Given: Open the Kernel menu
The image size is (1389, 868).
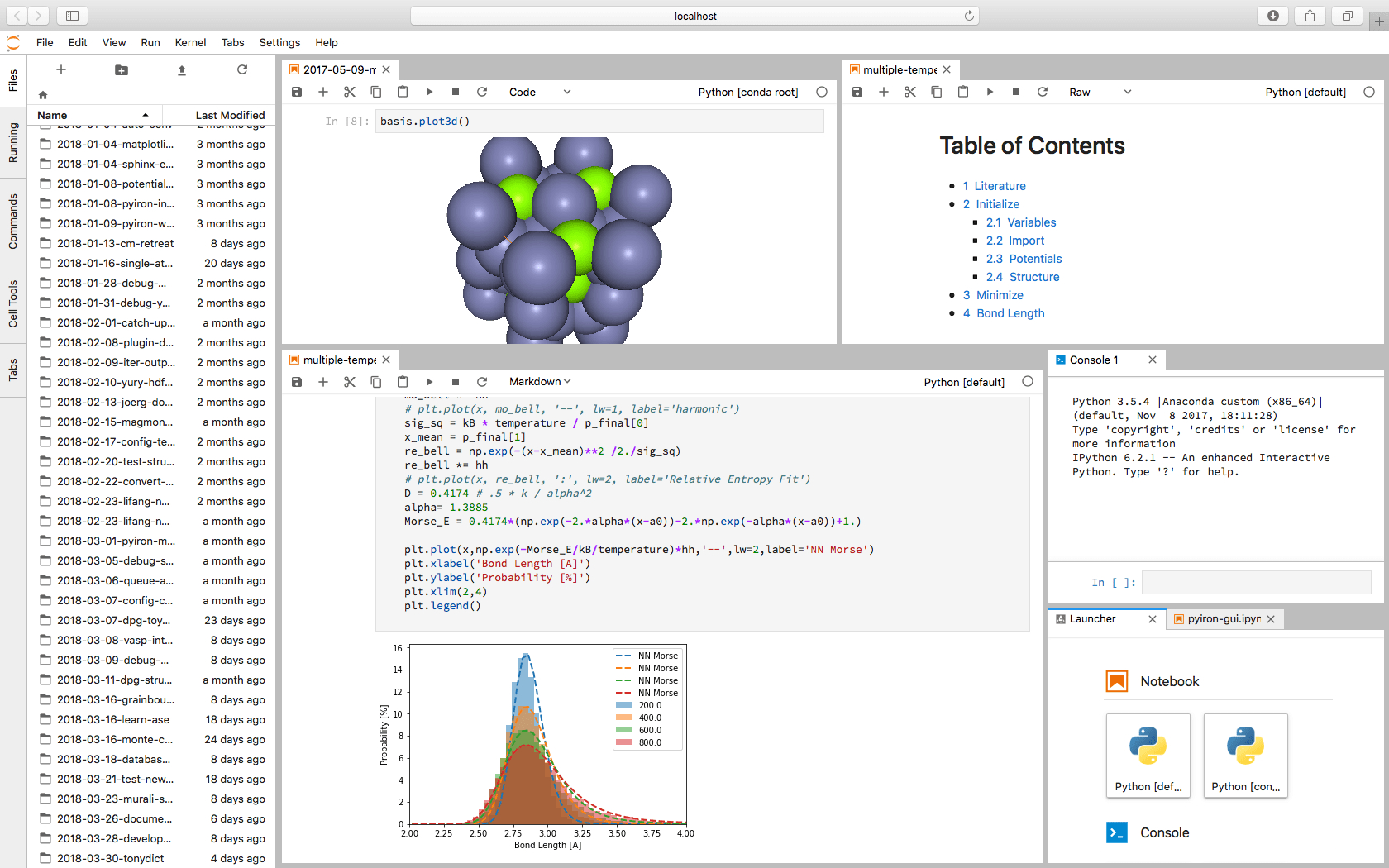Looking at the screenshot, I should (190, 42).
